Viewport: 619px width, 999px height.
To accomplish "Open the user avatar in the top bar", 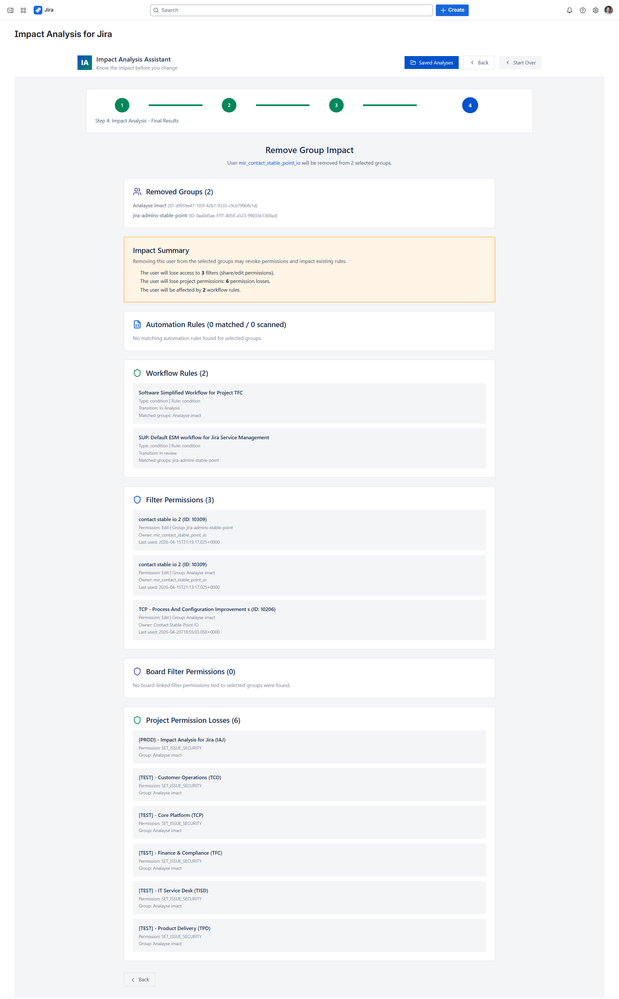I will point(609,11).
